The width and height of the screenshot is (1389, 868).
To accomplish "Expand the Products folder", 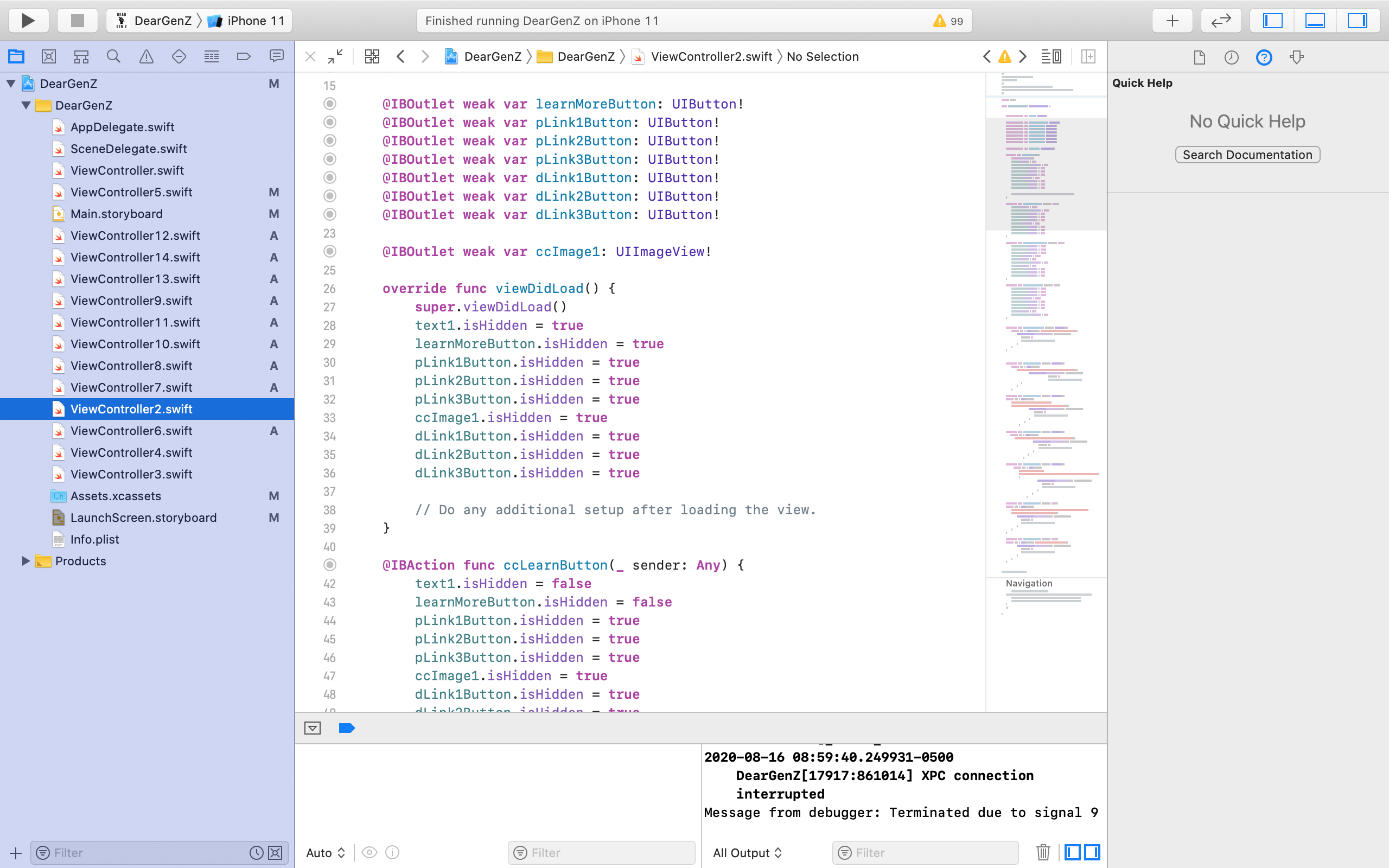I will point(26,561).
